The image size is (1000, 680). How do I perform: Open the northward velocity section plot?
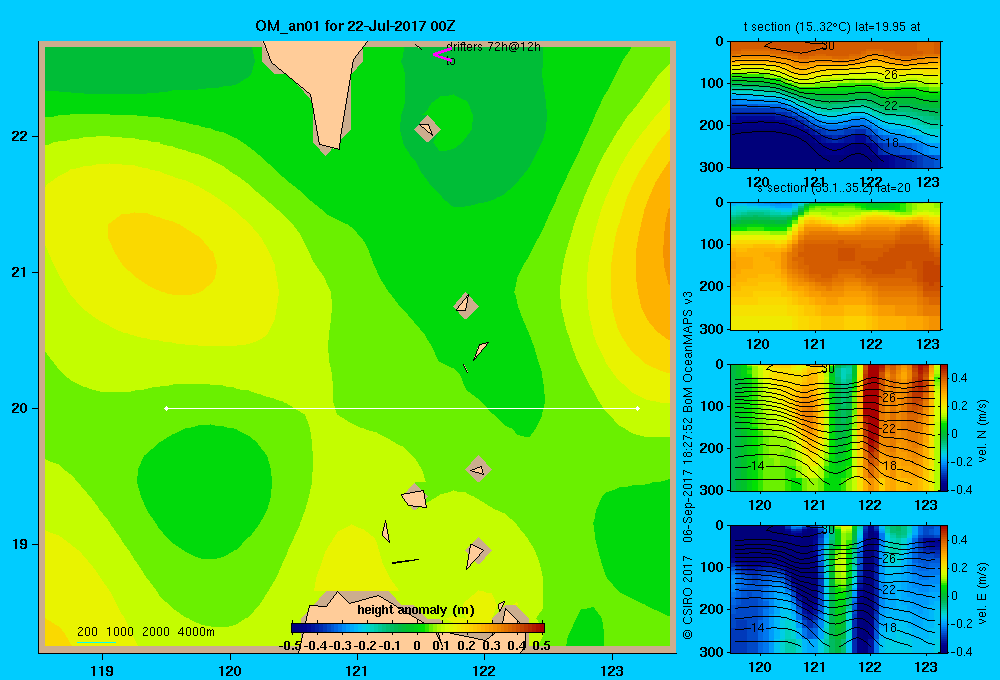[x=835, y=427]
